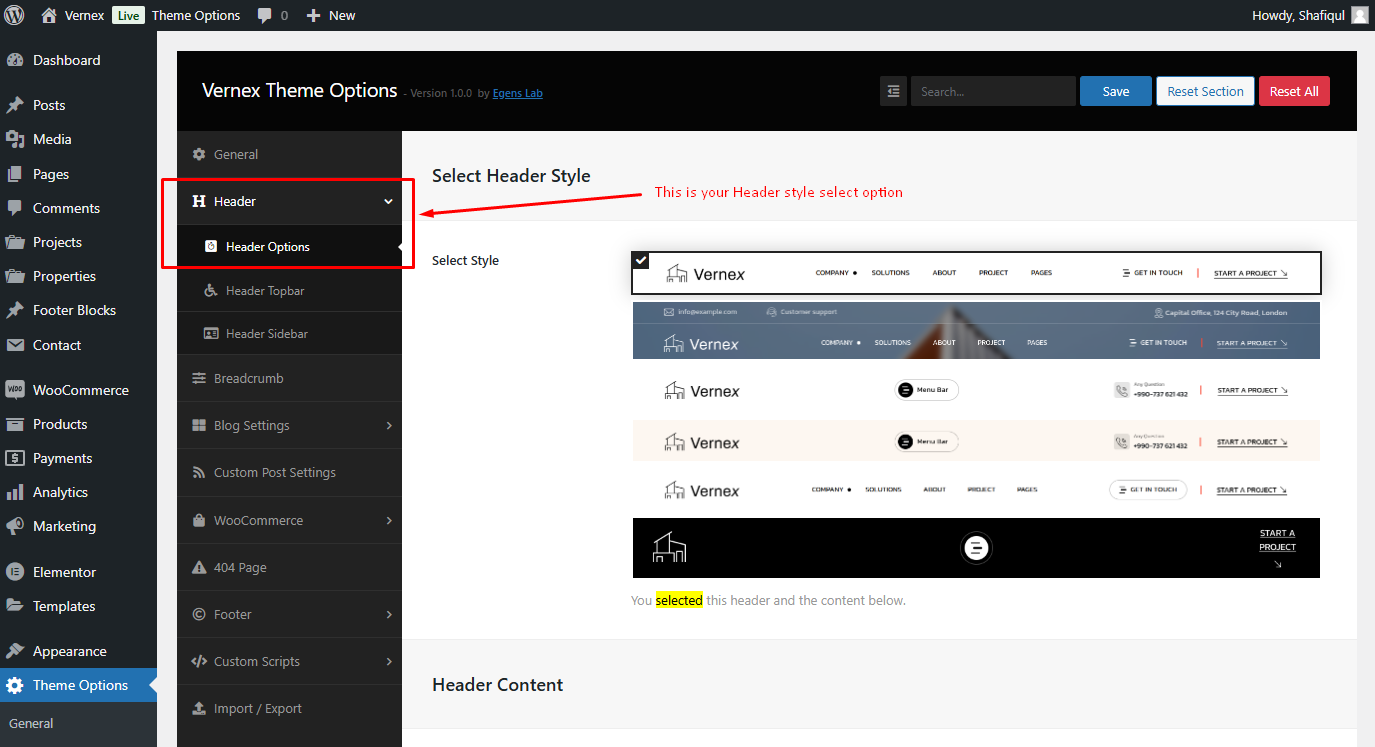The image size is (1375, 747).
Task: Select cream Menu Bar header style
Action: tap(976, 441)
